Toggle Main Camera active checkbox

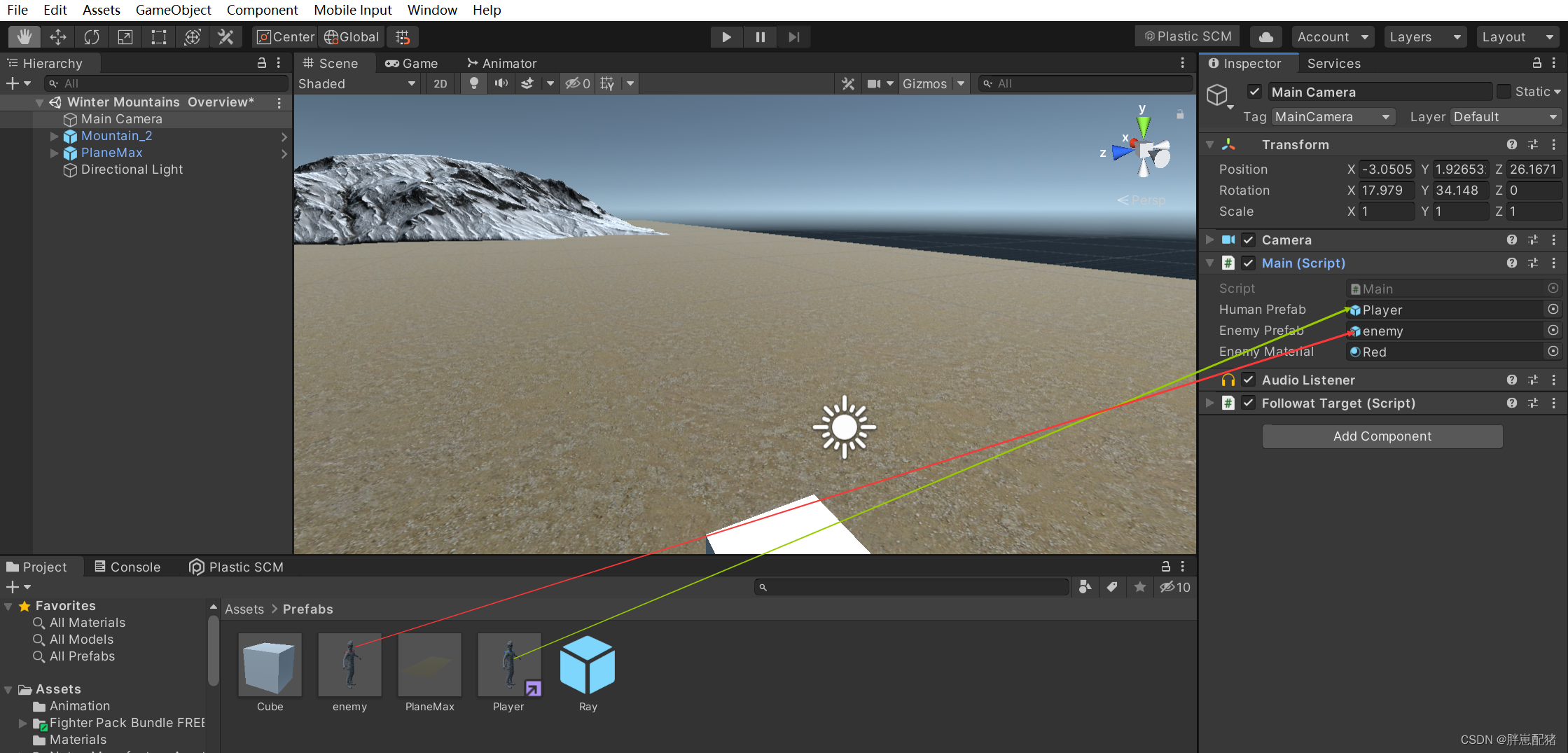(1254, 92)
